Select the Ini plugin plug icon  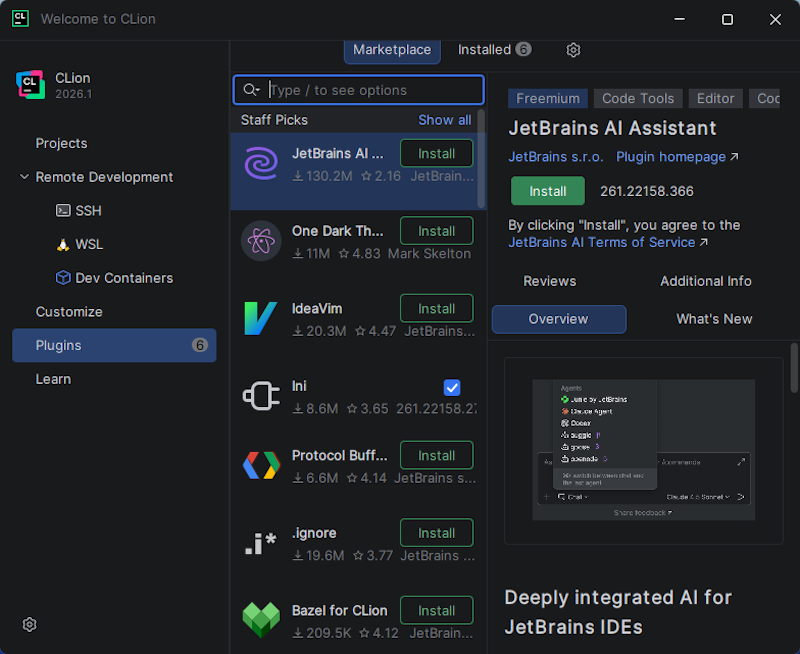261,396
